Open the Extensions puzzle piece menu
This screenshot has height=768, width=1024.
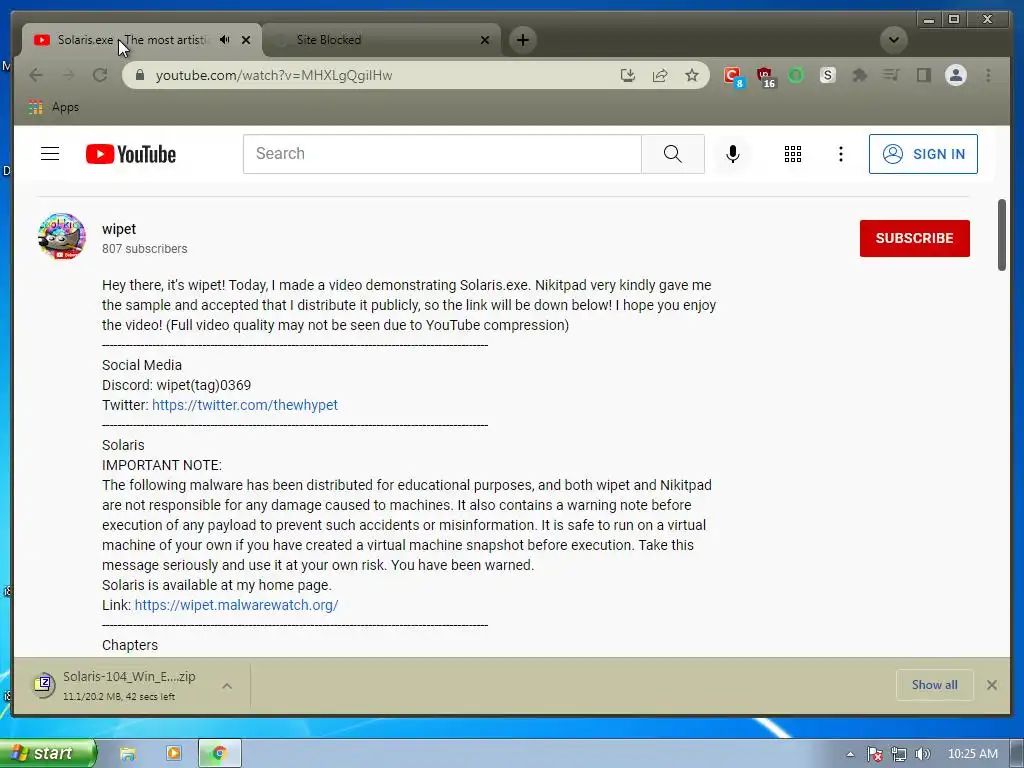pos(859,75)
